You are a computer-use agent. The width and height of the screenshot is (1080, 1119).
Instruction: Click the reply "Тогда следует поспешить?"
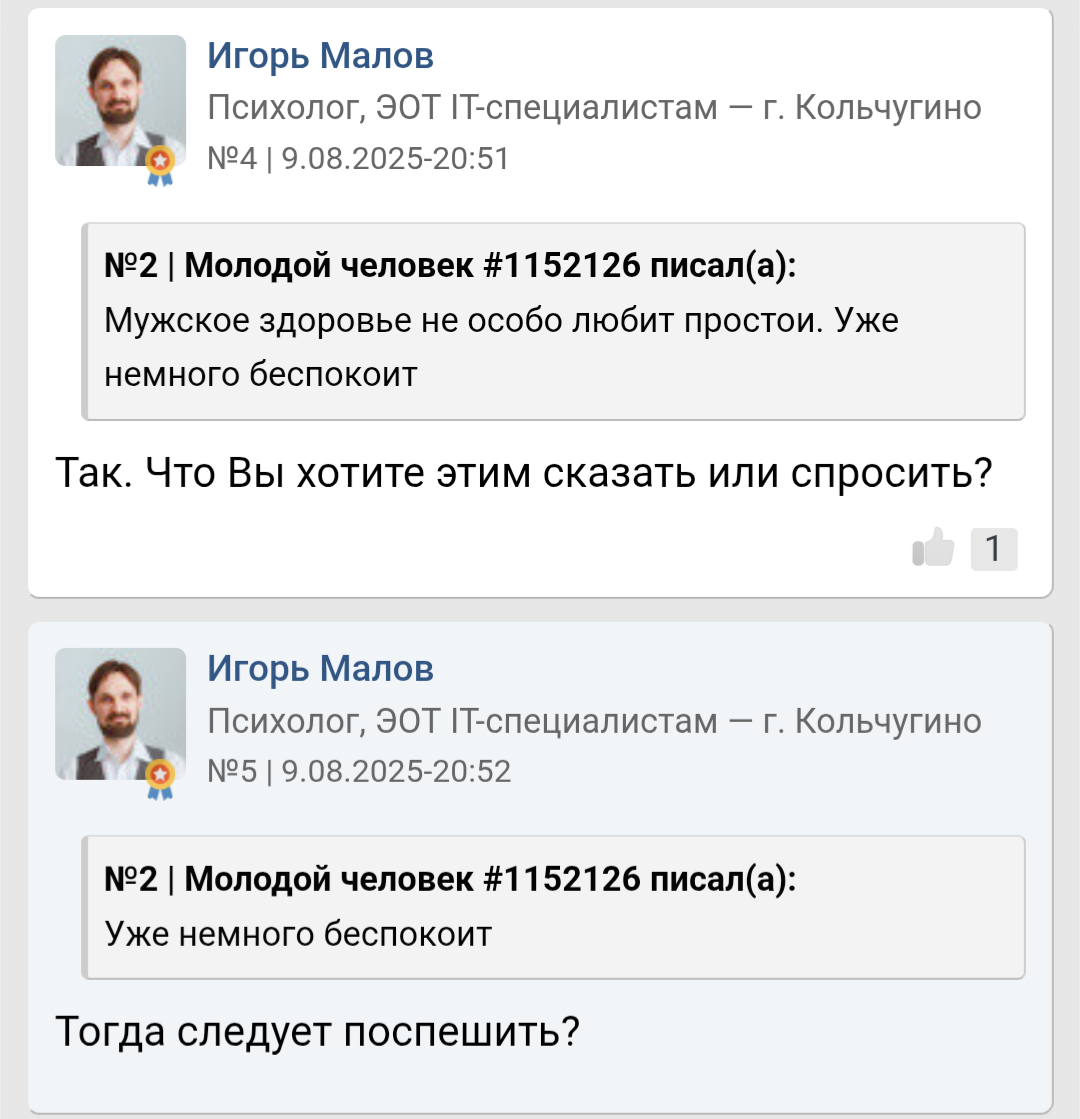(318, 1031)
